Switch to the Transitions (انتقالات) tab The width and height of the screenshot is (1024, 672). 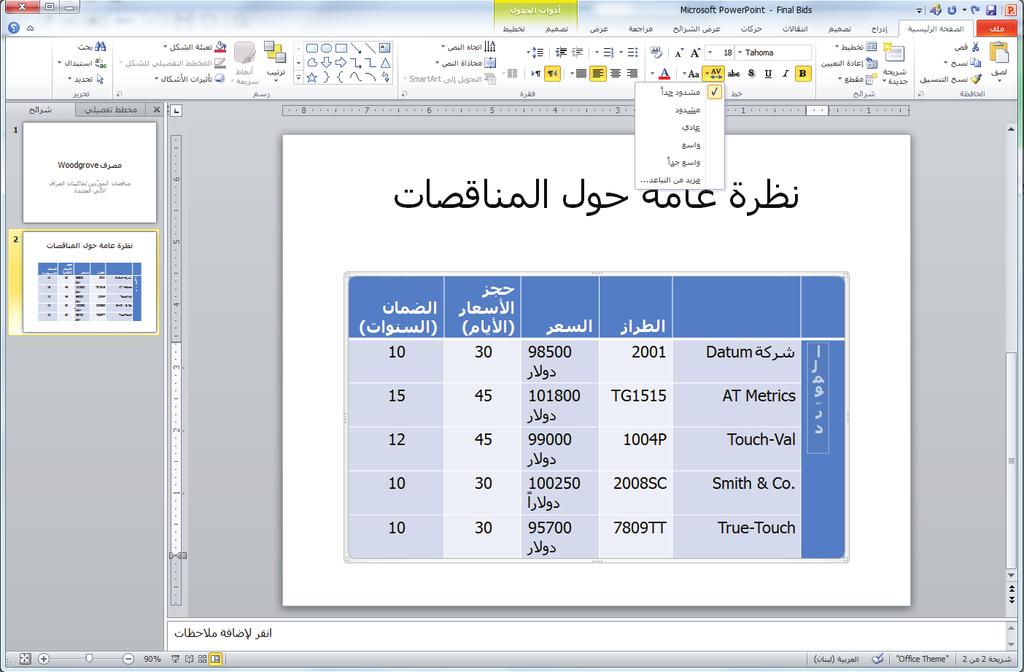(795, 29)
